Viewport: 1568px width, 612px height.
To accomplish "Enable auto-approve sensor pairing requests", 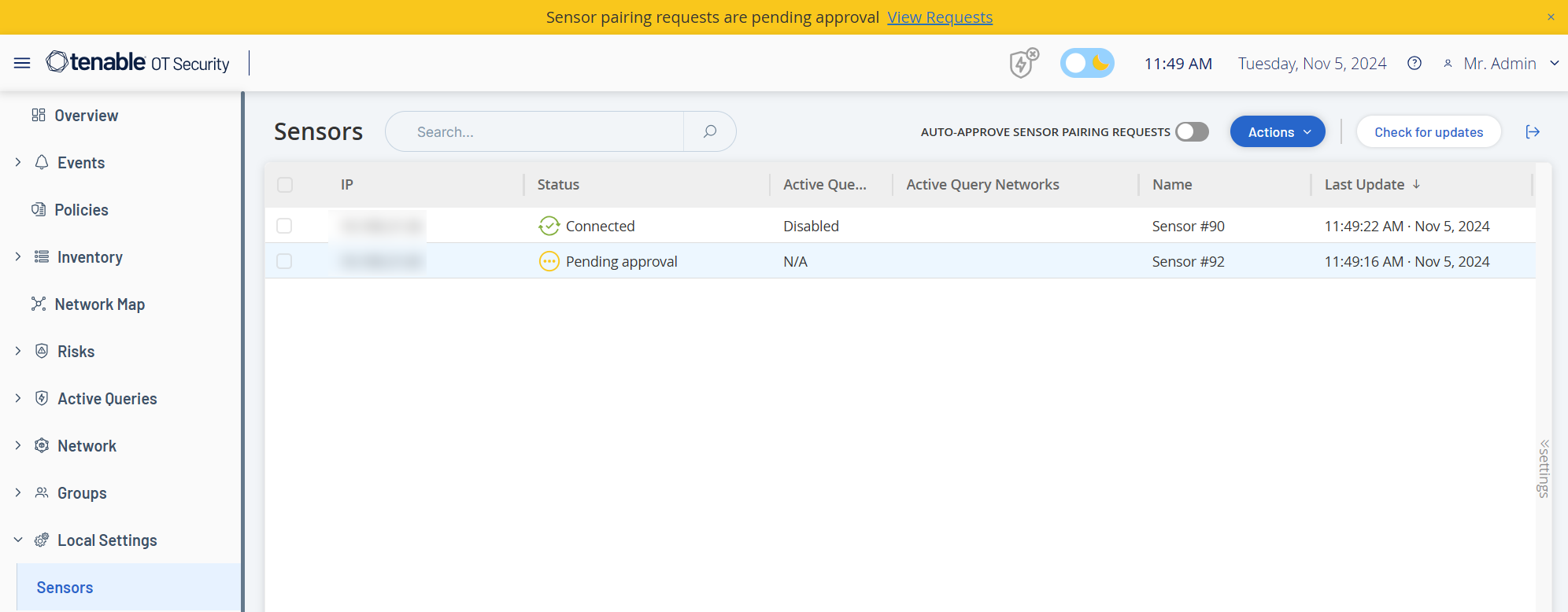I will pos(1192,132).
